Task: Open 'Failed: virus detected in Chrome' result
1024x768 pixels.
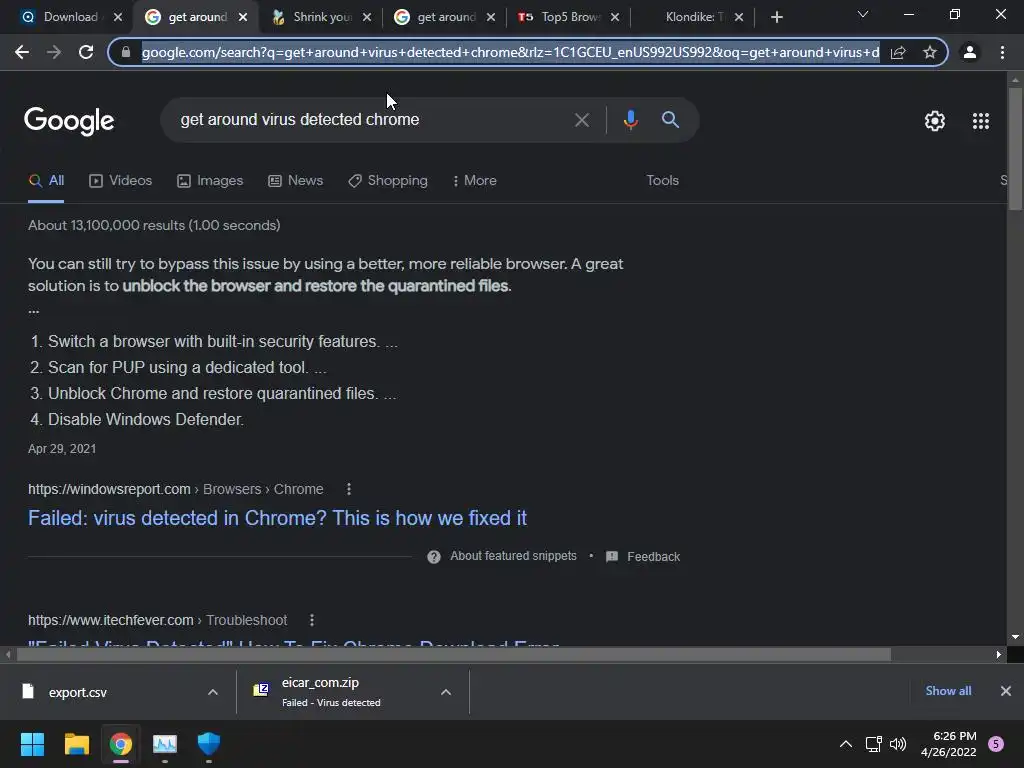Action: [278, 518]
